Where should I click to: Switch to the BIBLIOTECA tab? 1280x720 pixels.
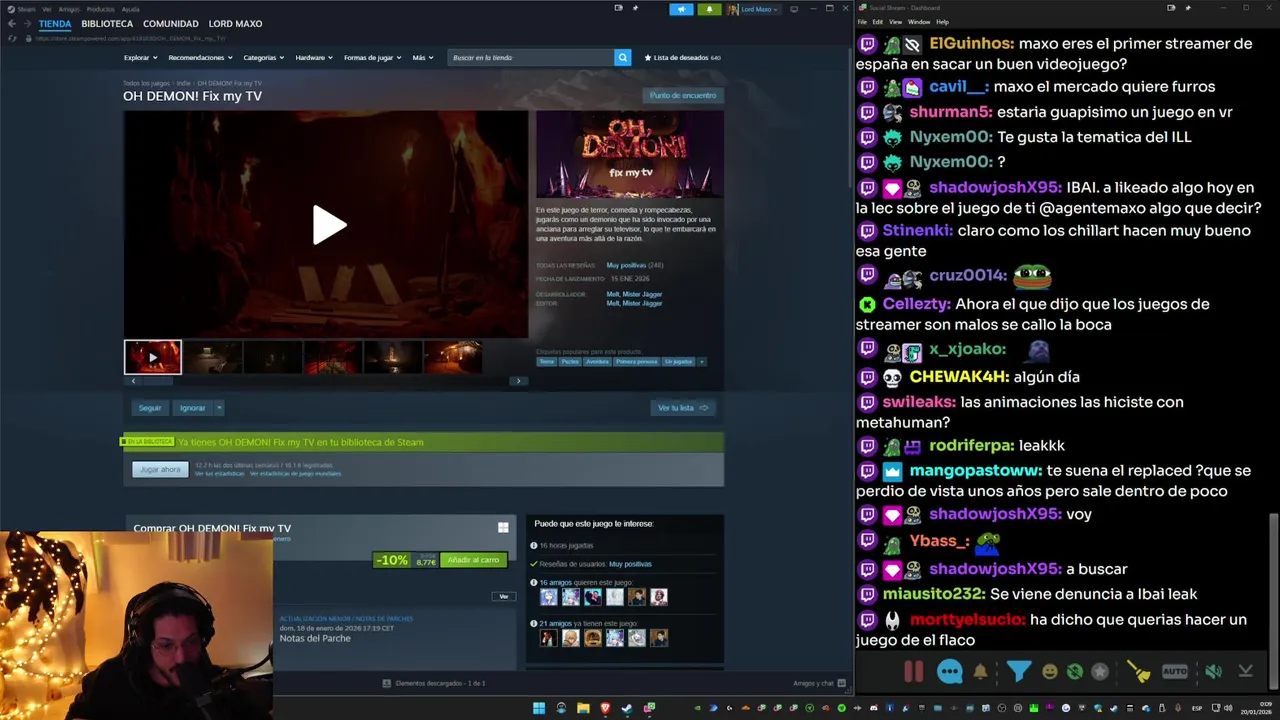pyautogui.click(x=107, y=24)
